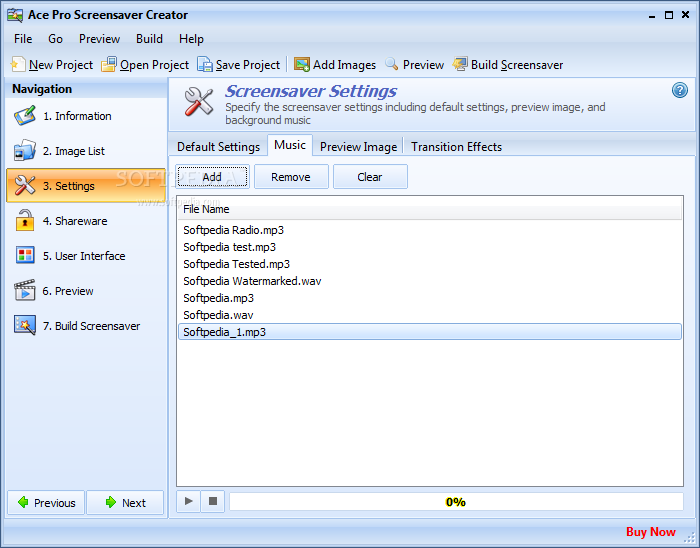
Task: Open 4. Shareware navigation label
Action: click(x=75, y=221)
